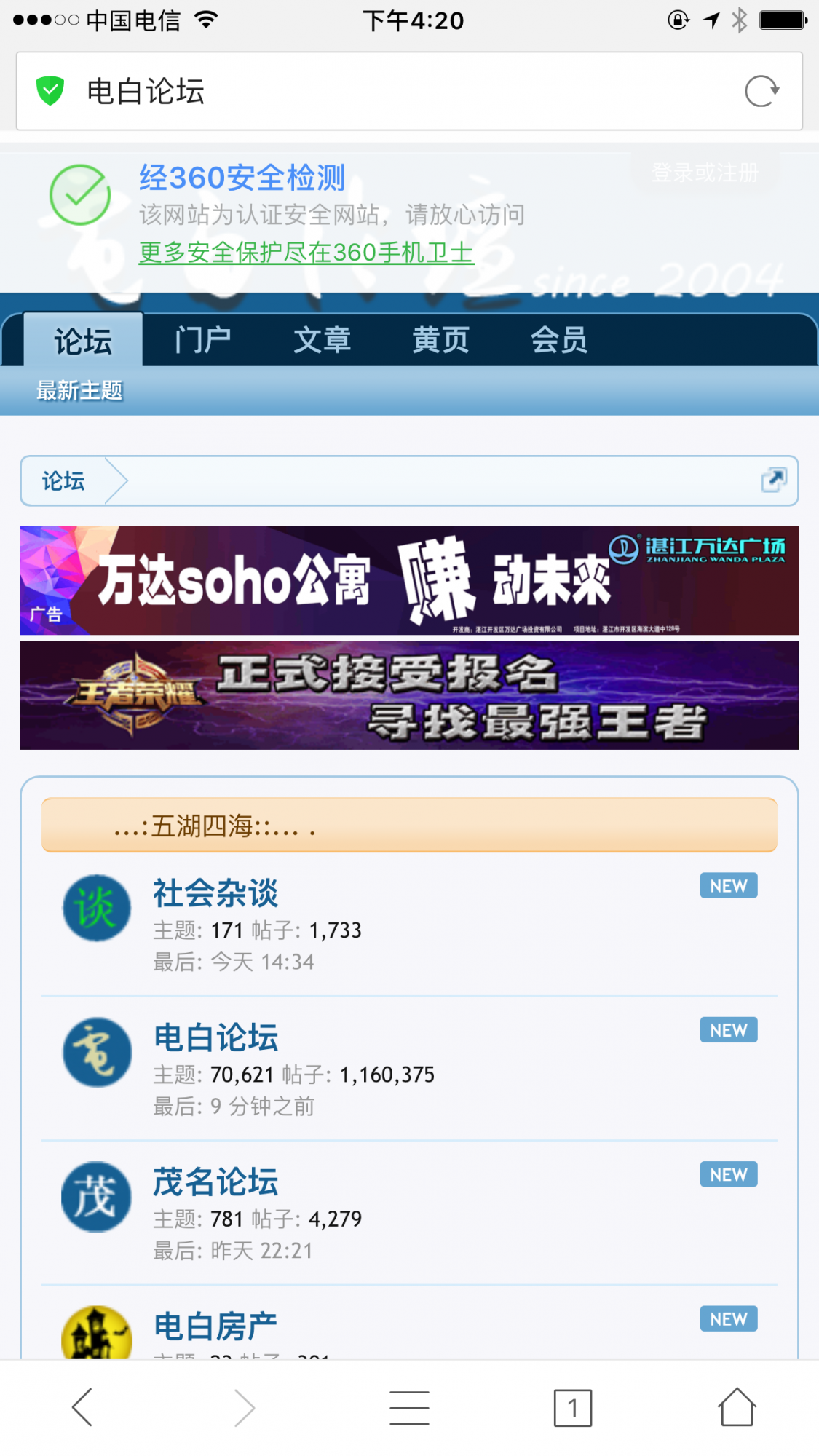Image resolution: width=819 pixels, height=1456 pixels.
Task: Tap the 万达soho公寓 advertisement banner
Action: [x=409, y=580]
